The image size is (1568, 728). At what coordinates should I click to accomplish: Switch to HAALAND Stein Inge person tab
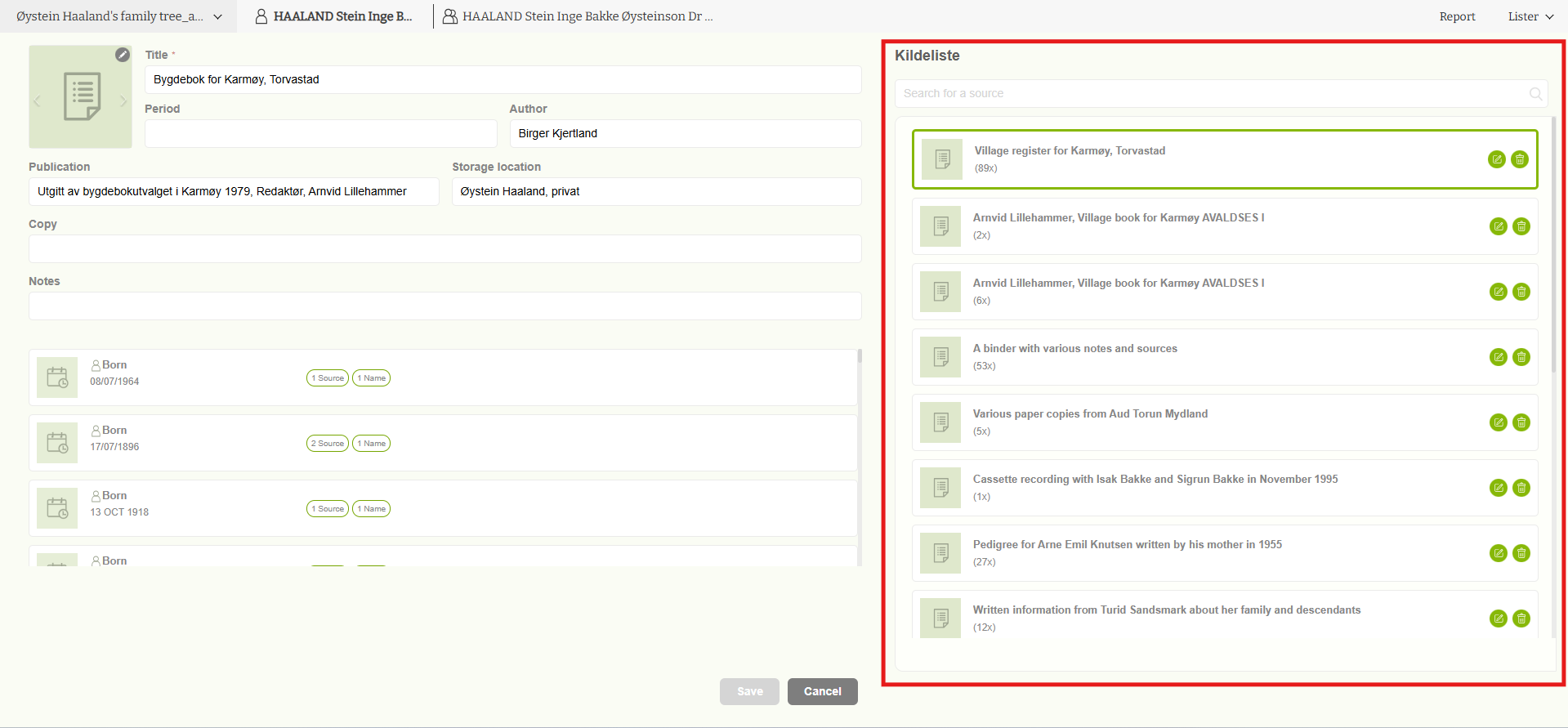pos(334,16)
